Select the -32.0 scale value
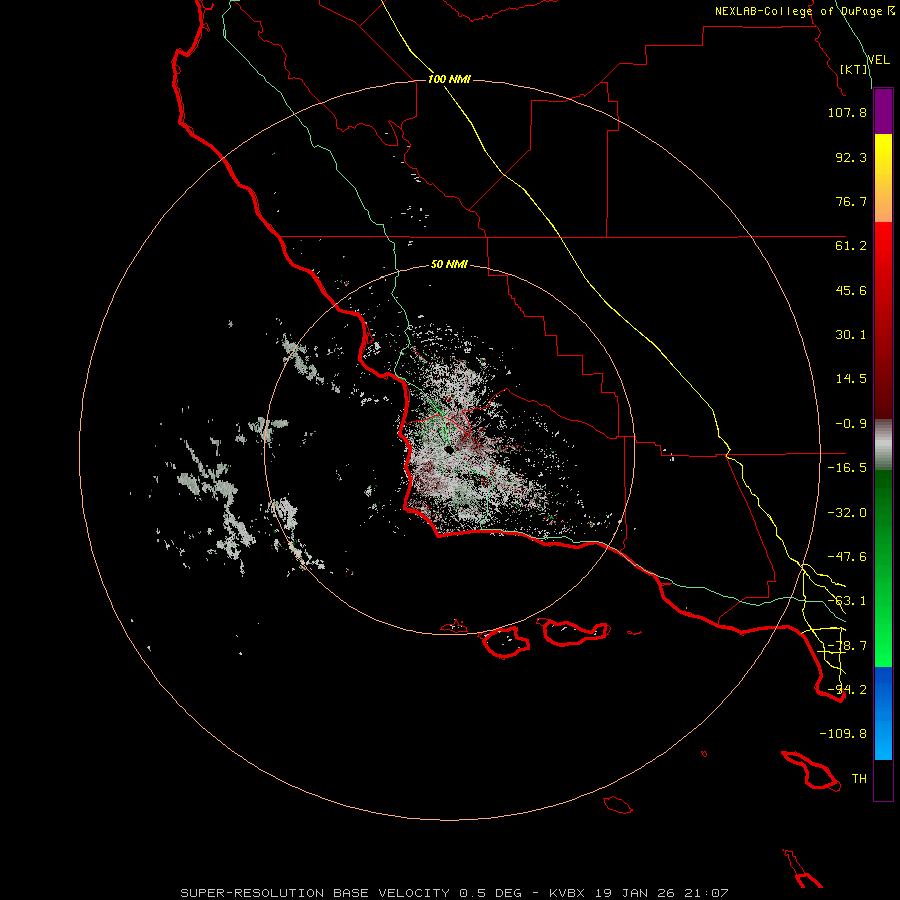 [847, 513]
